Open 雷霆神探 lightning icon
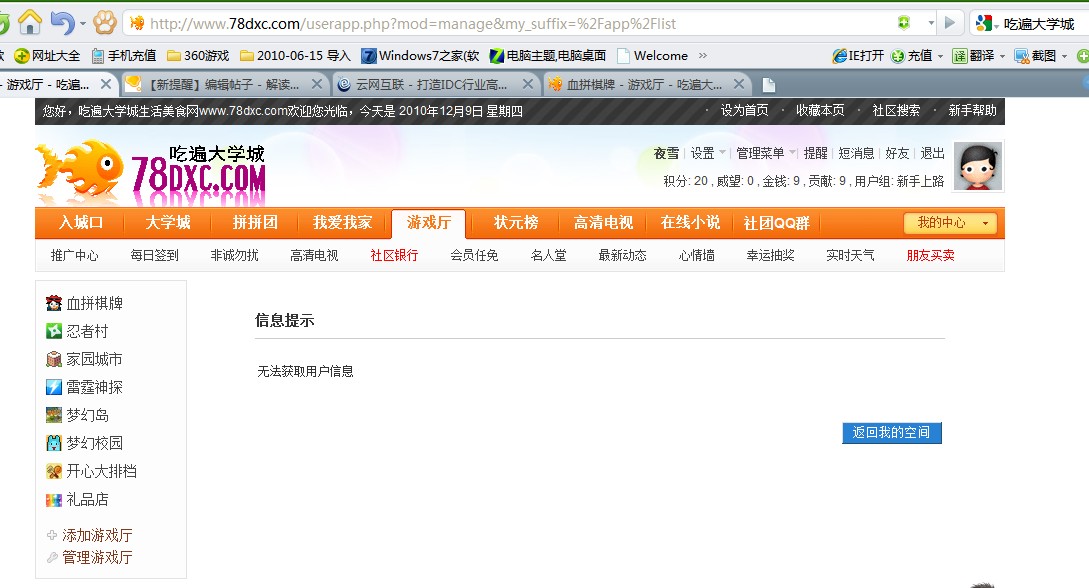Viewport: 1089px width, 588px height. pyautogui.click(x=54, y=387)
